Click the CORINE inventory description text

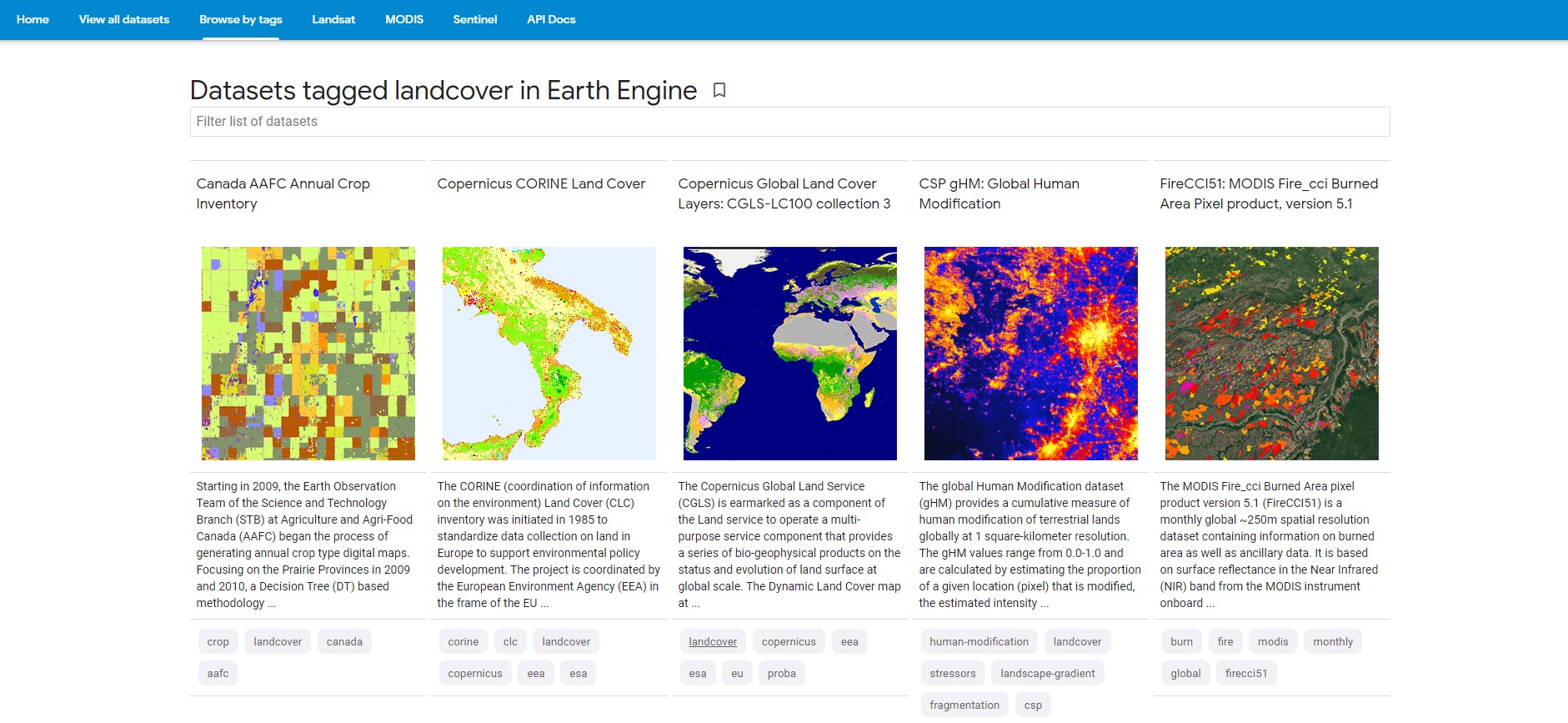pos(549,545)
